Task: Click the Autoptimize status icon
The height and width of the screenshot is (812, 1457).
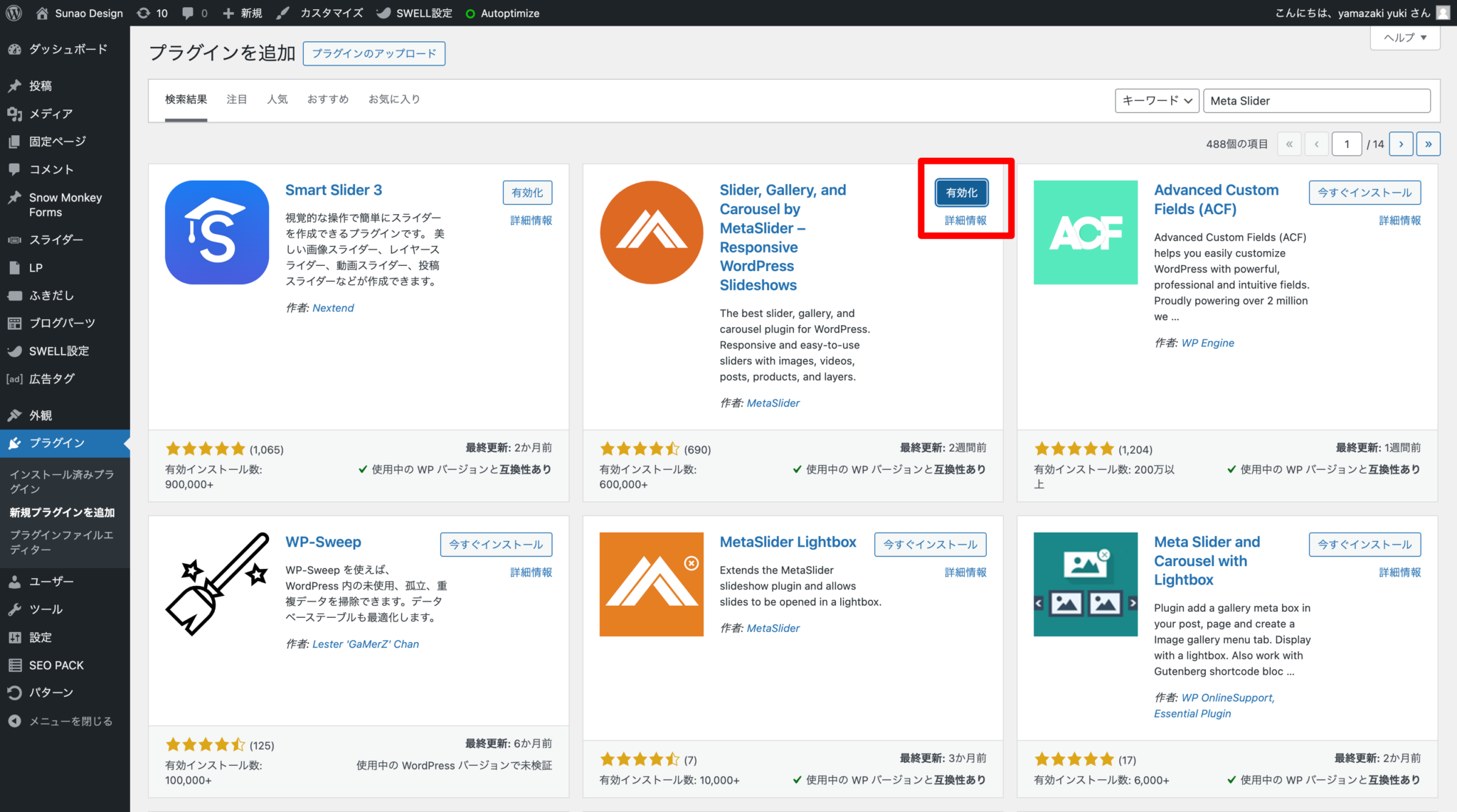Action: click(x=470, y=13)
